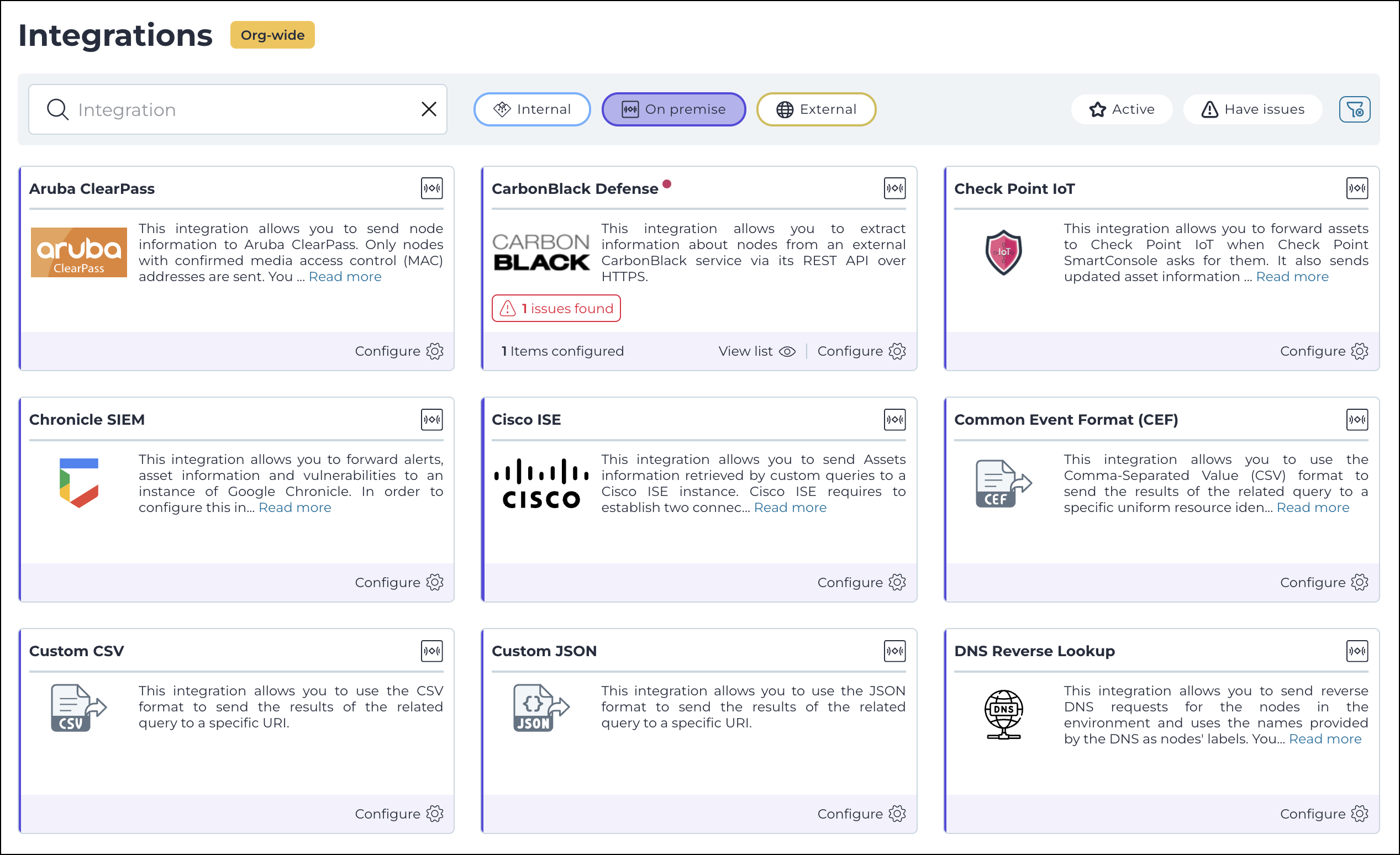The width and height of the screenshot is (1400, 855).
Task: Click the Cisco logo
Action: 541,483
